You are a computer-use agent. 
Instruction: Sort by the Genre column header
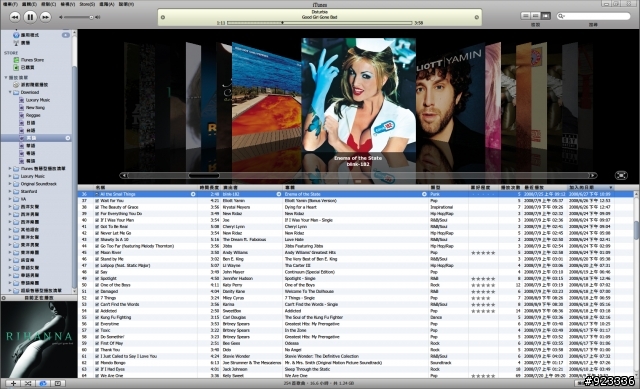(x=449, y=188)
